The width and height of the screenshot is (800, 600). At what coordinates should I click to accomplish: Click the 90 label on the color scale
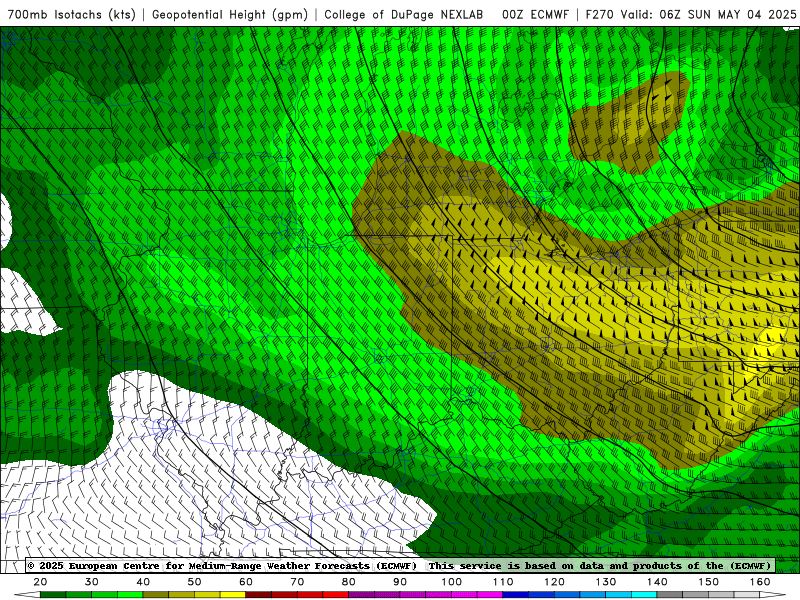click(x=400, y=582)
